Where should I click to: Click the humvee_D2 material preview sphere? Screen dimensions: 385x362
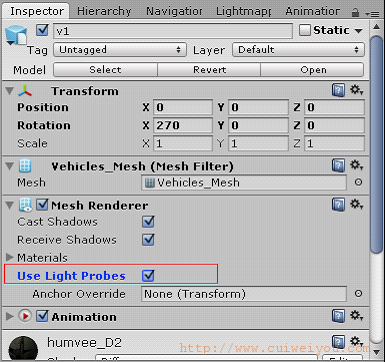click(23, 348)
